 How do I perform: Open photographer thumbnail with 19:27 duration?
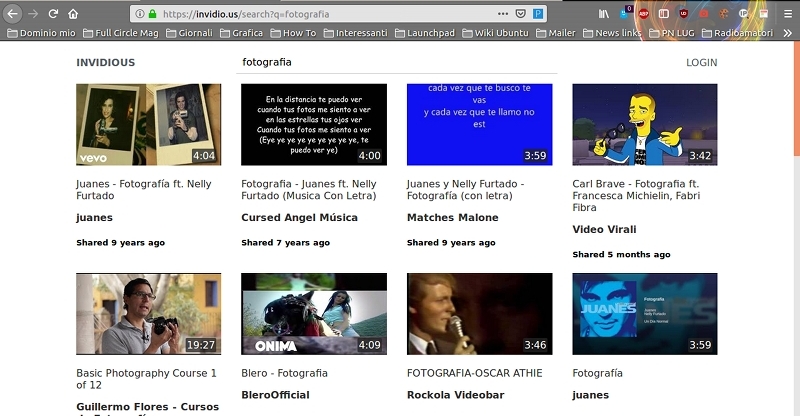pyautogui.click(x=148, y=314)
